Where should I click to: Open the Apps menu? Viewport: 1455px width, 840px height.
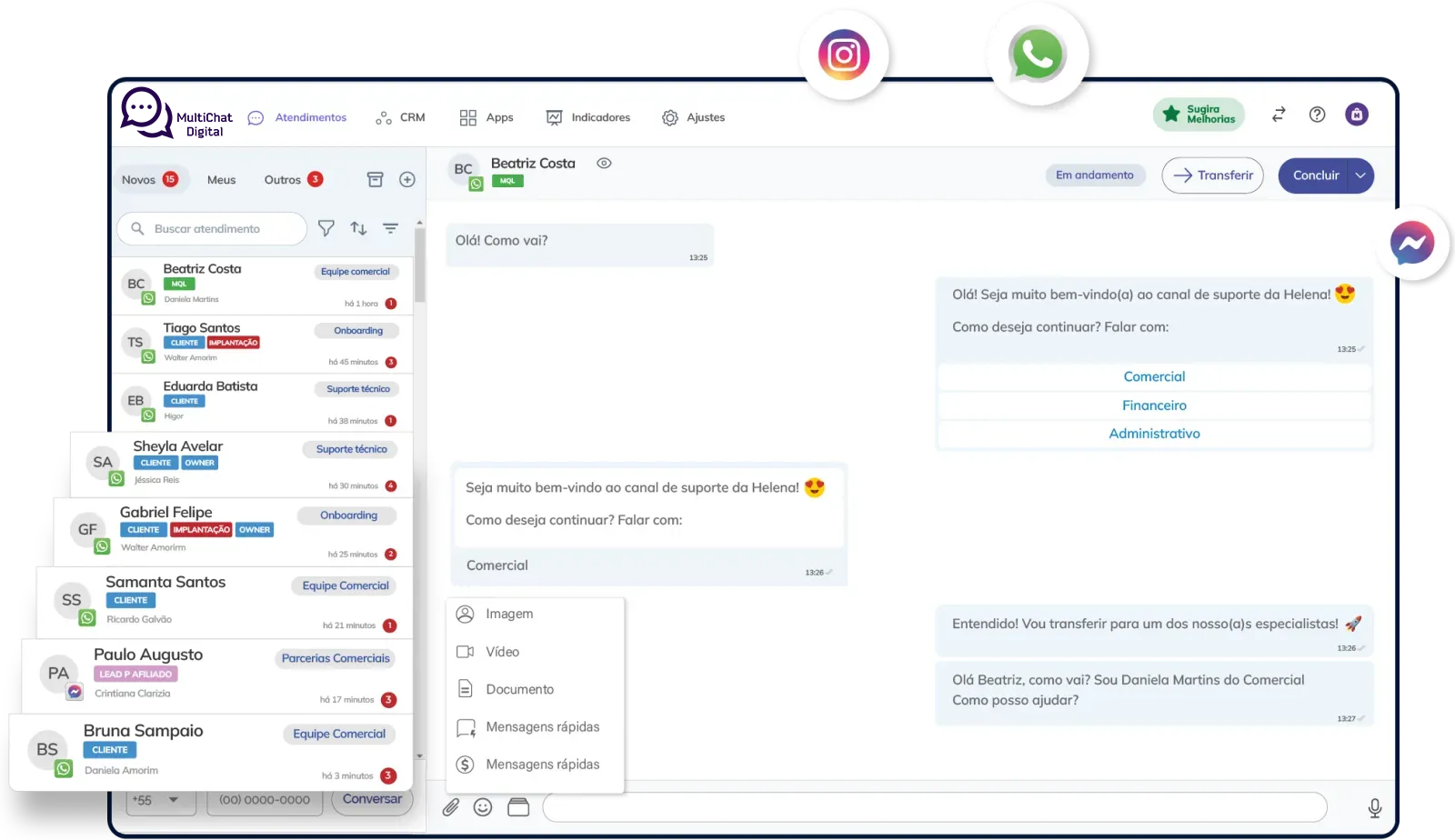click(487, 117)
